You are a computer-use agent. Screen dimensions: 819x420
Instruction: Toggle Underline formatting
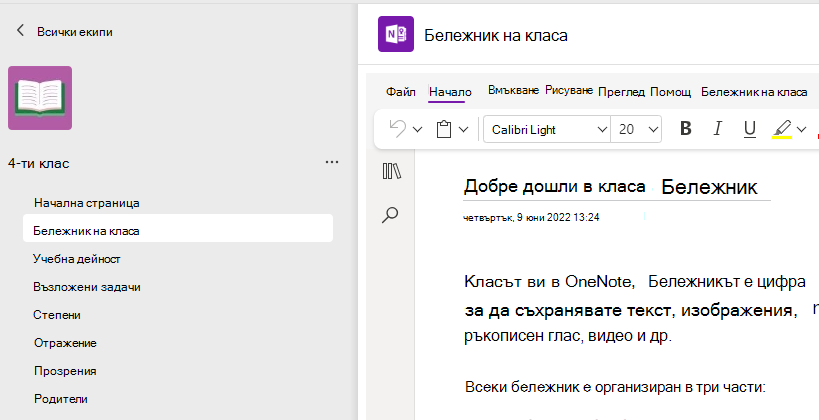click(x=750, y=129)
